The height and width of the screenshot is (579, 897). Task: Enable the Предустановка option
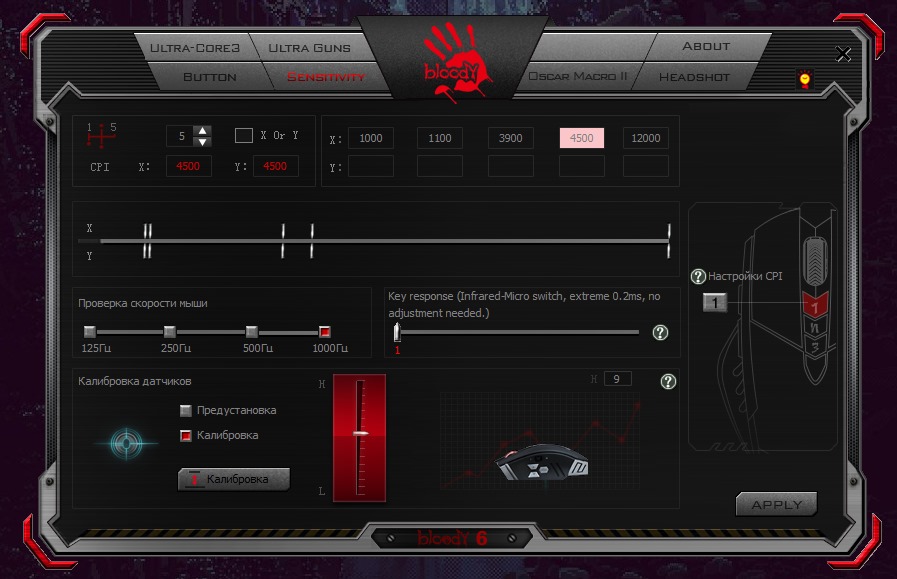tap(185, 410)
